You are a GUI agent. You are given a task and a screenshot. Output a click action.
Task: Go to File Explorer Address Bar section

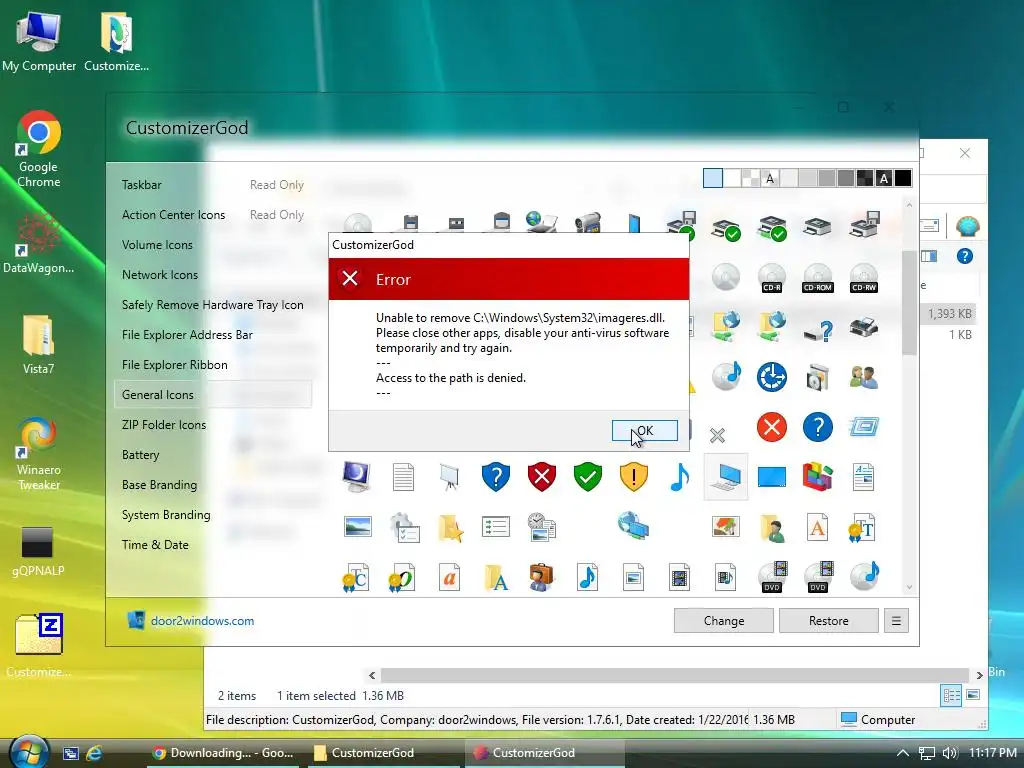tap(187, 335)
